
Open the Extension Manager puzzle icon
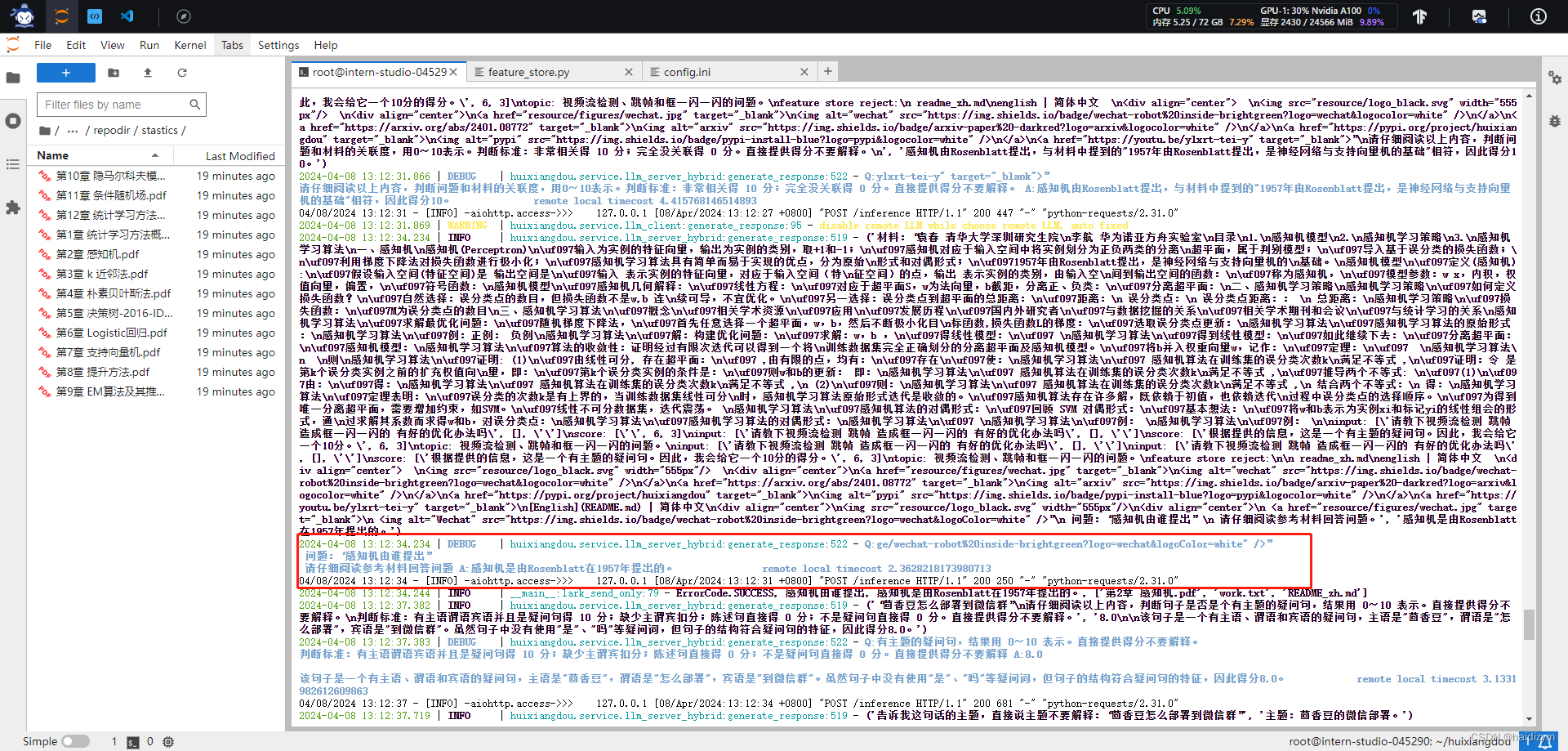pyautogui.click(x=13, y=208)
